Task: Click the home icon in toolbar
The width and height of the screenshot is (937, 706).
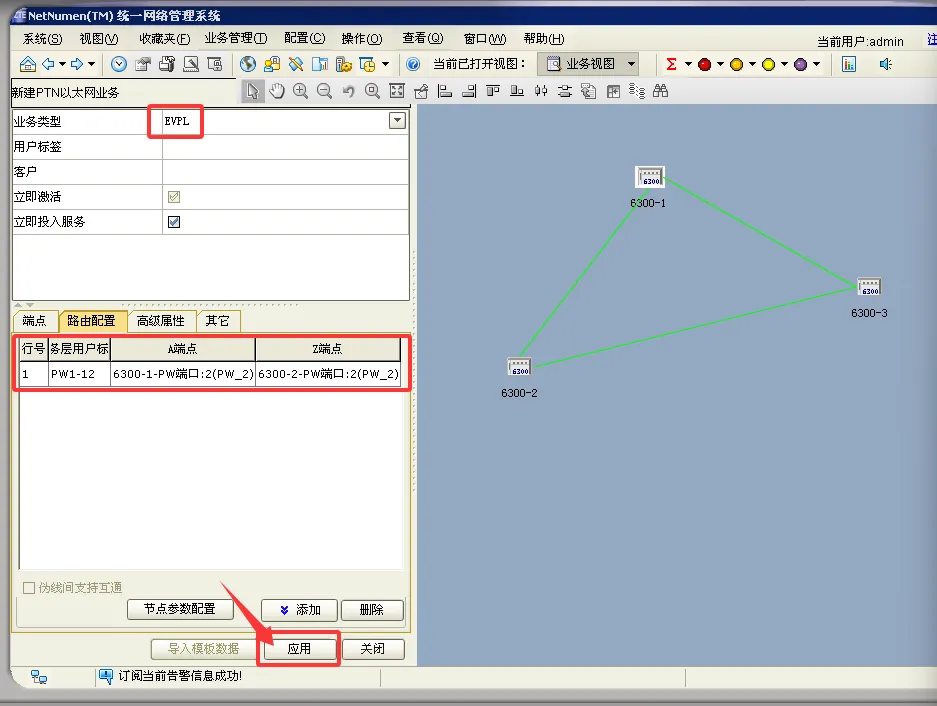Action: tap(27, 64)
